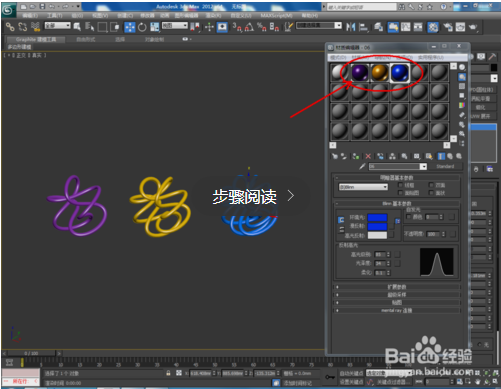Viewport: 501px width, 389px height.
Task: Toggle the Angle Snap tool
Action: pos(249,27)
